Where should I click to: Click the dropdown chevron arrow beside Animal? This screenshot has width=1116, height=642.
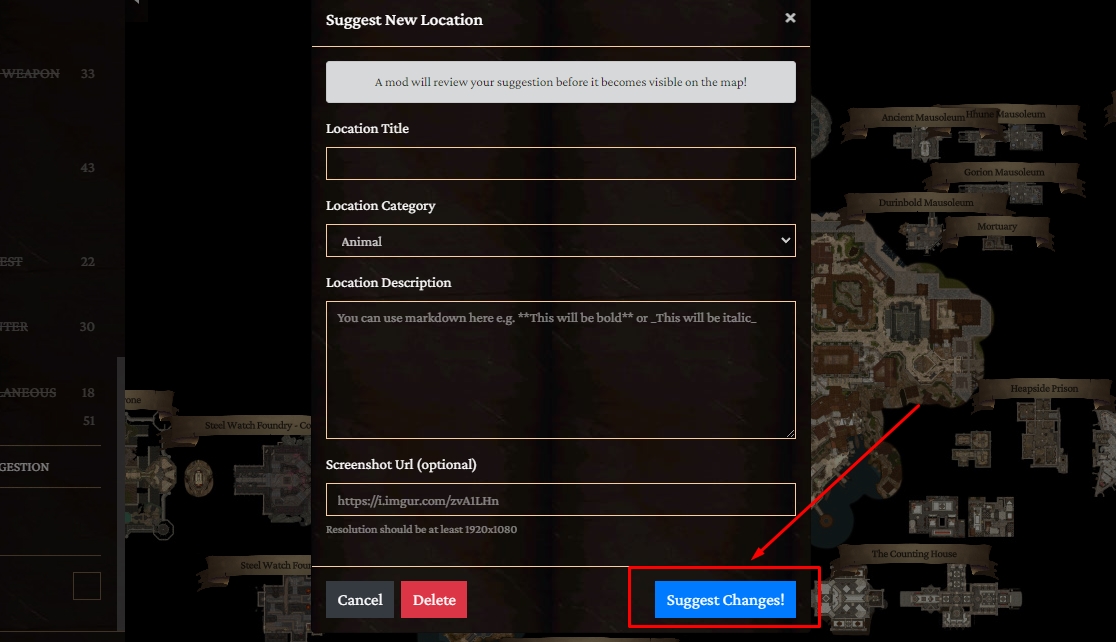785,241
